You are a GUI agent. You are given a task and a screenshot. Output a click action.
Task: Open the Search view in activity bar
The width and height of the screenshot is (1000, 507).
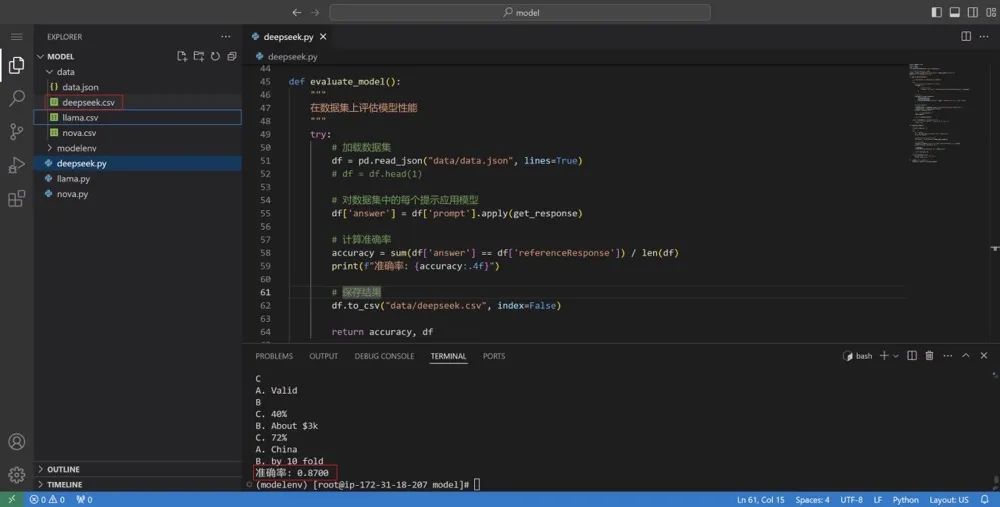pos(17,98)
